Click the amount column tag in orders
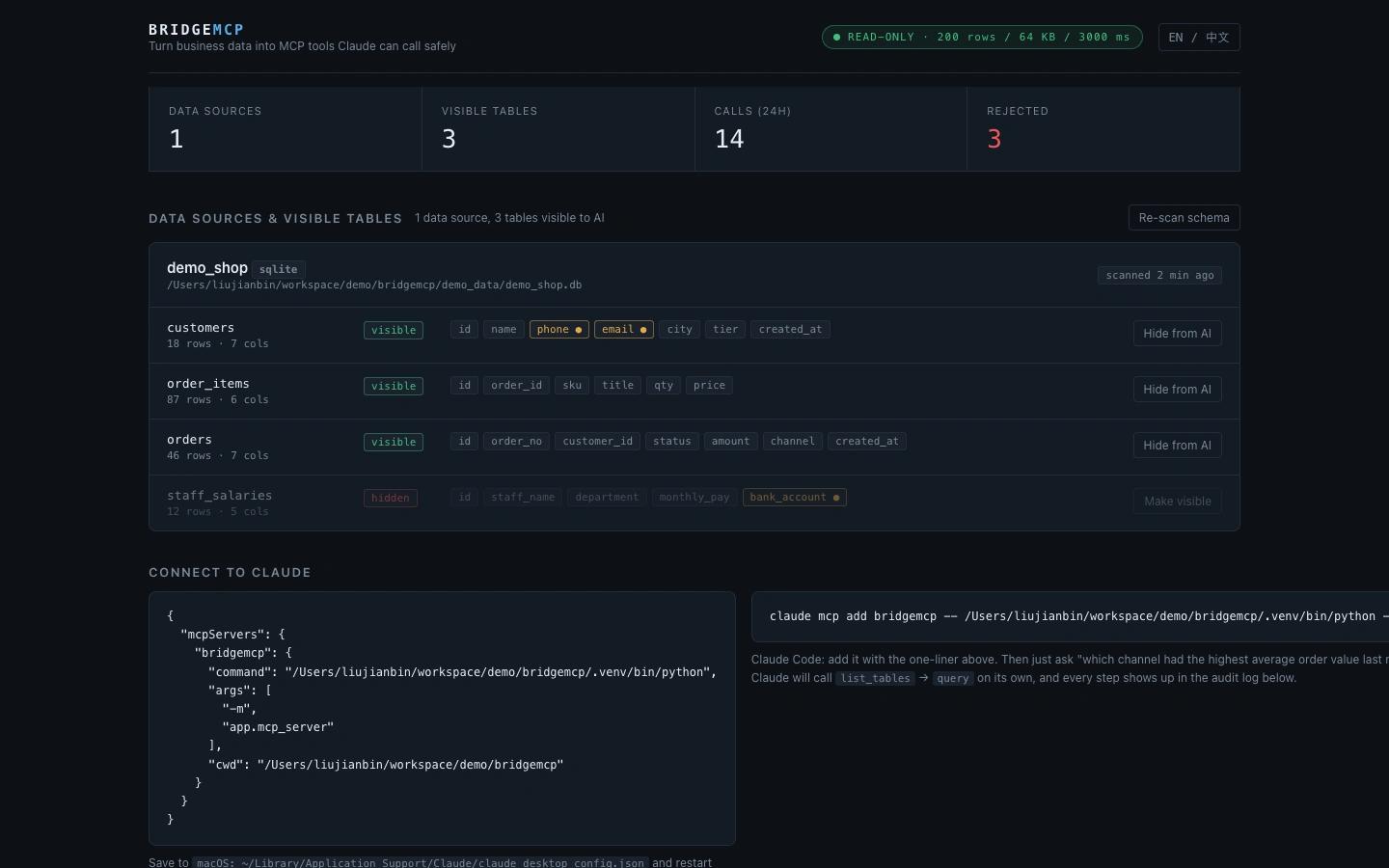 [731, 442]
